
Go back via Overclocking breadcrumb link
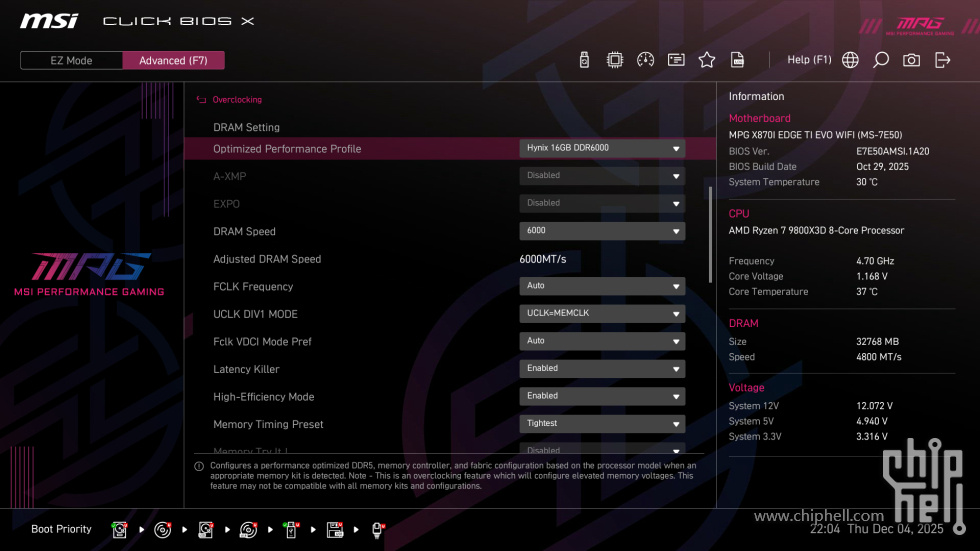(x=236, y=100)
